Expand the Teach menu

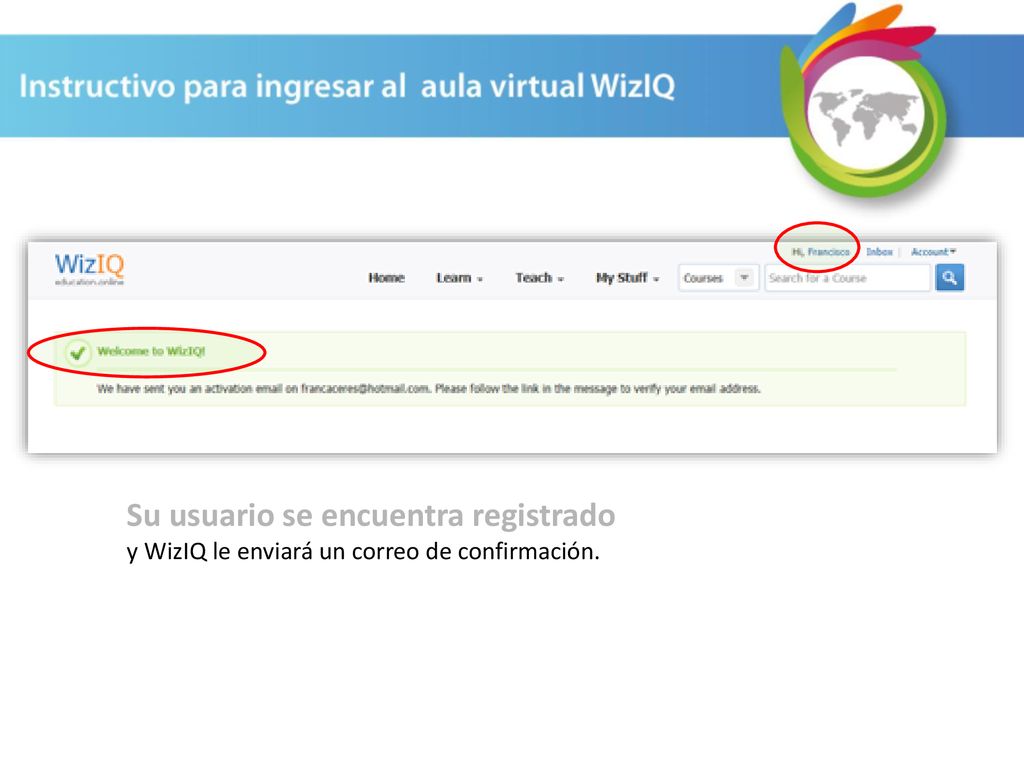[x=539, y=278]
